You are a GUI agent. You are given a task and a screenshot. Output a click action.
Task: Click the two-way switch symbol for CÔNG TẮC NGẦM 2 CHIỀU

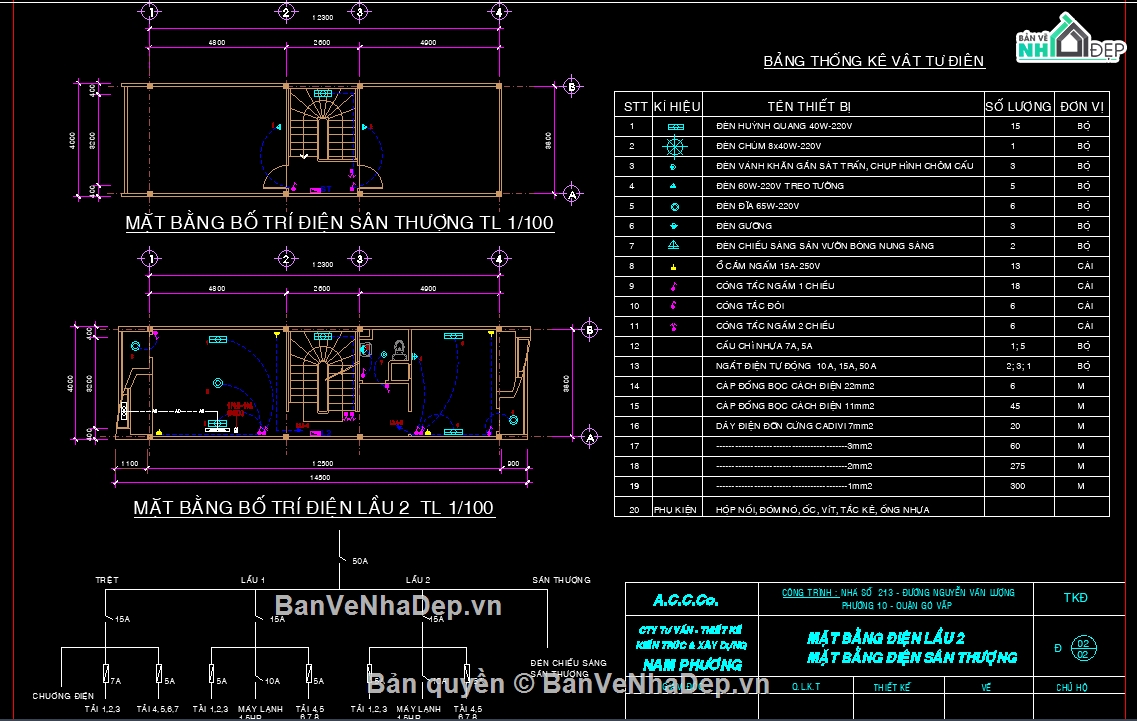pyautogui.click(x=673, y=326)
